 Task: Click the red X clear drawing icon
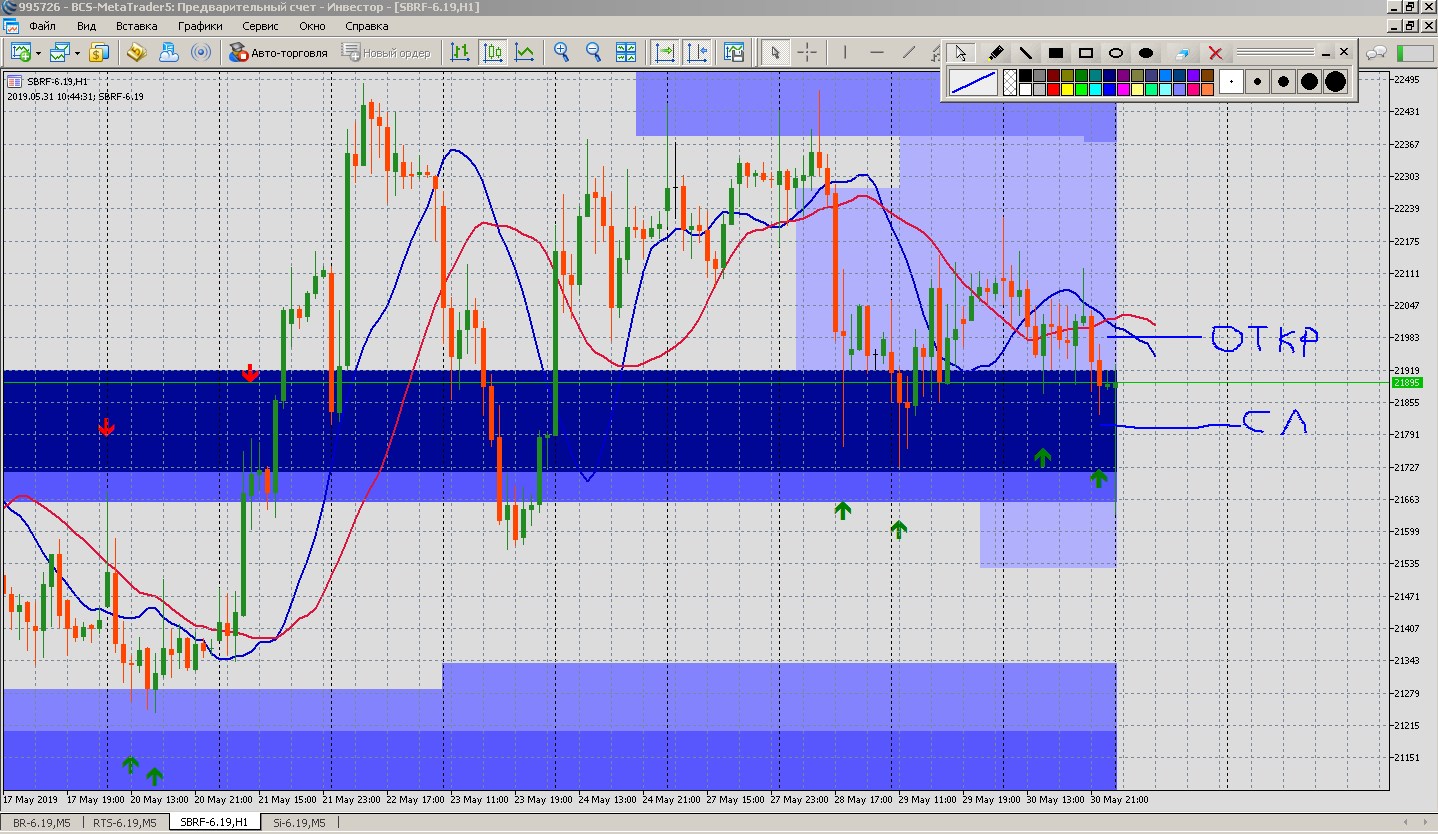click(1215, 53)
